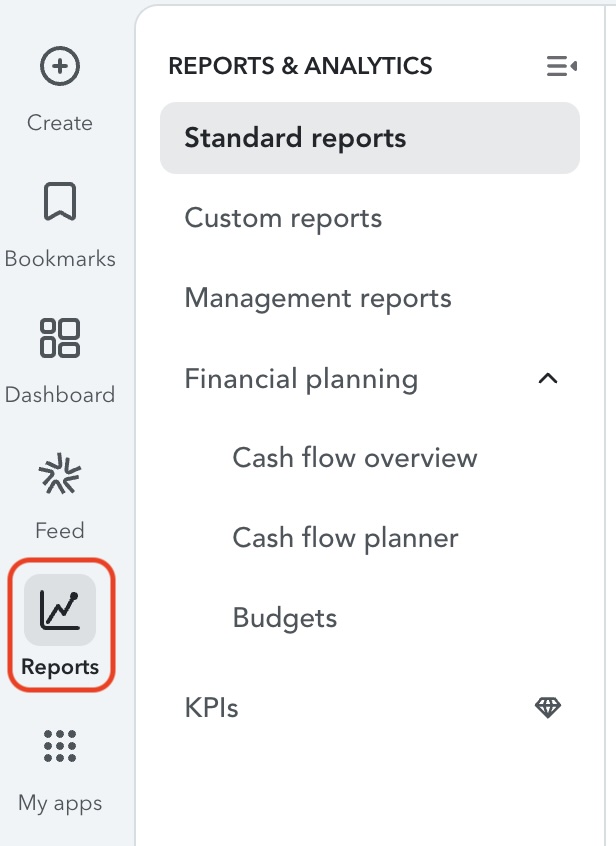Click the diamond icon beside KPIs

548,708
